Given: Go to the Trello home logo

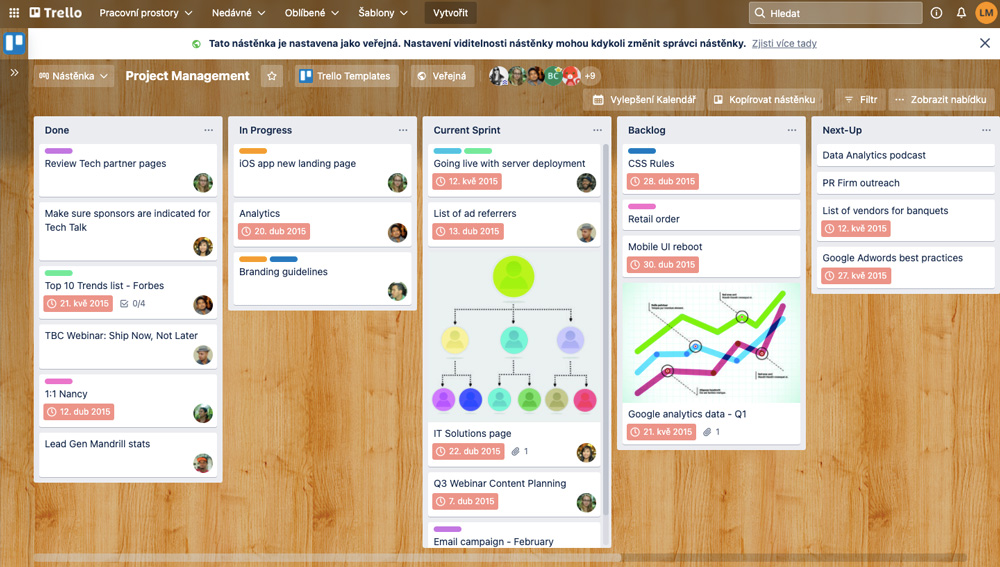Looking at the screenshot, I should (x=55, y=13).
